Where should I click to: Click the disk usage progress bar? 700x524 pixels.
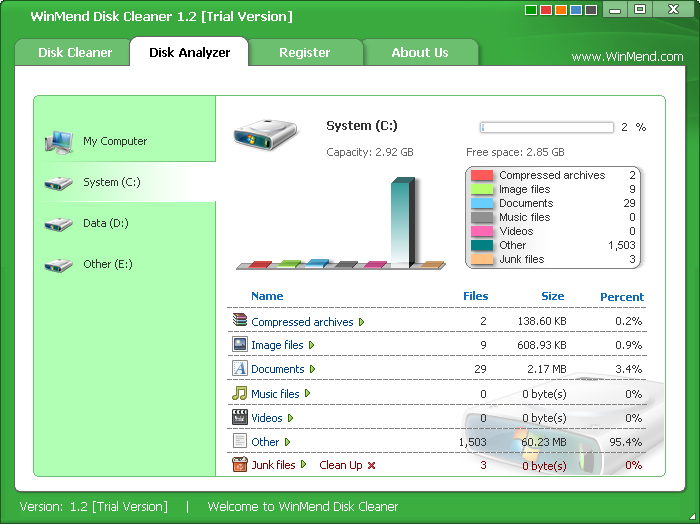click(546, 127)
